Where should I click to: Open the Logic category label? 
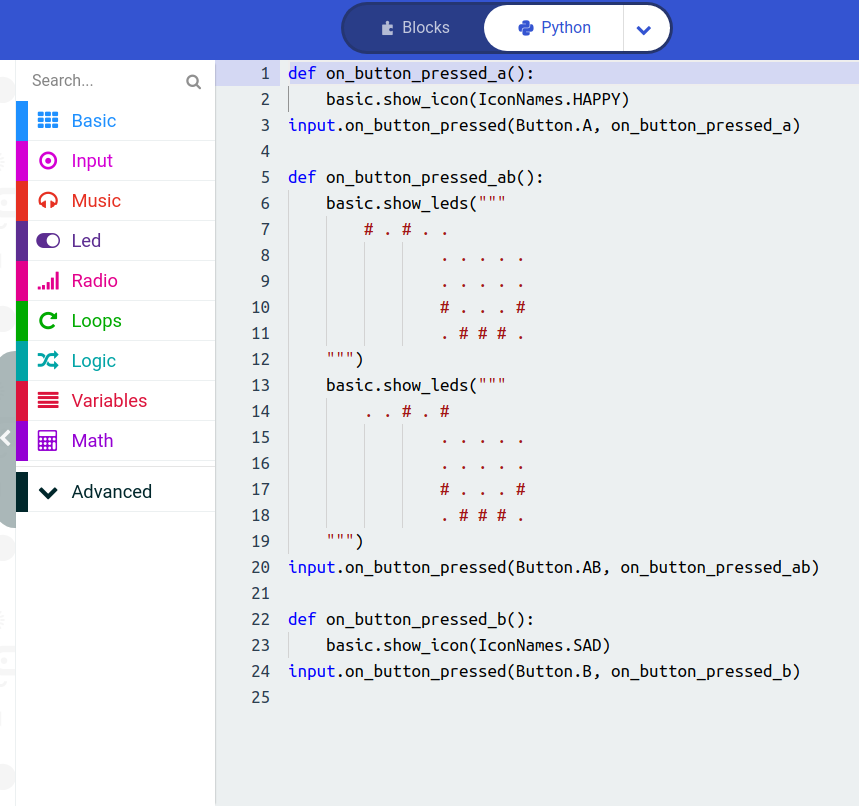click(93, 361)
